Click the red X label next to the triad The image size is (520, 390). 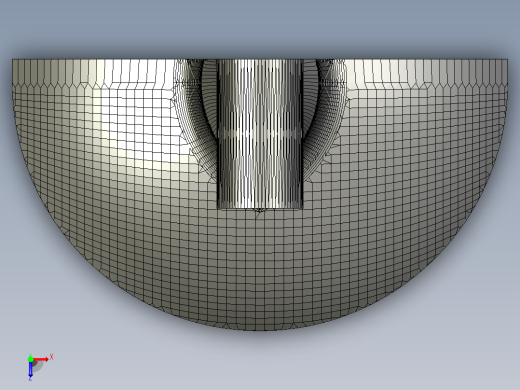[x=51, y=357]
